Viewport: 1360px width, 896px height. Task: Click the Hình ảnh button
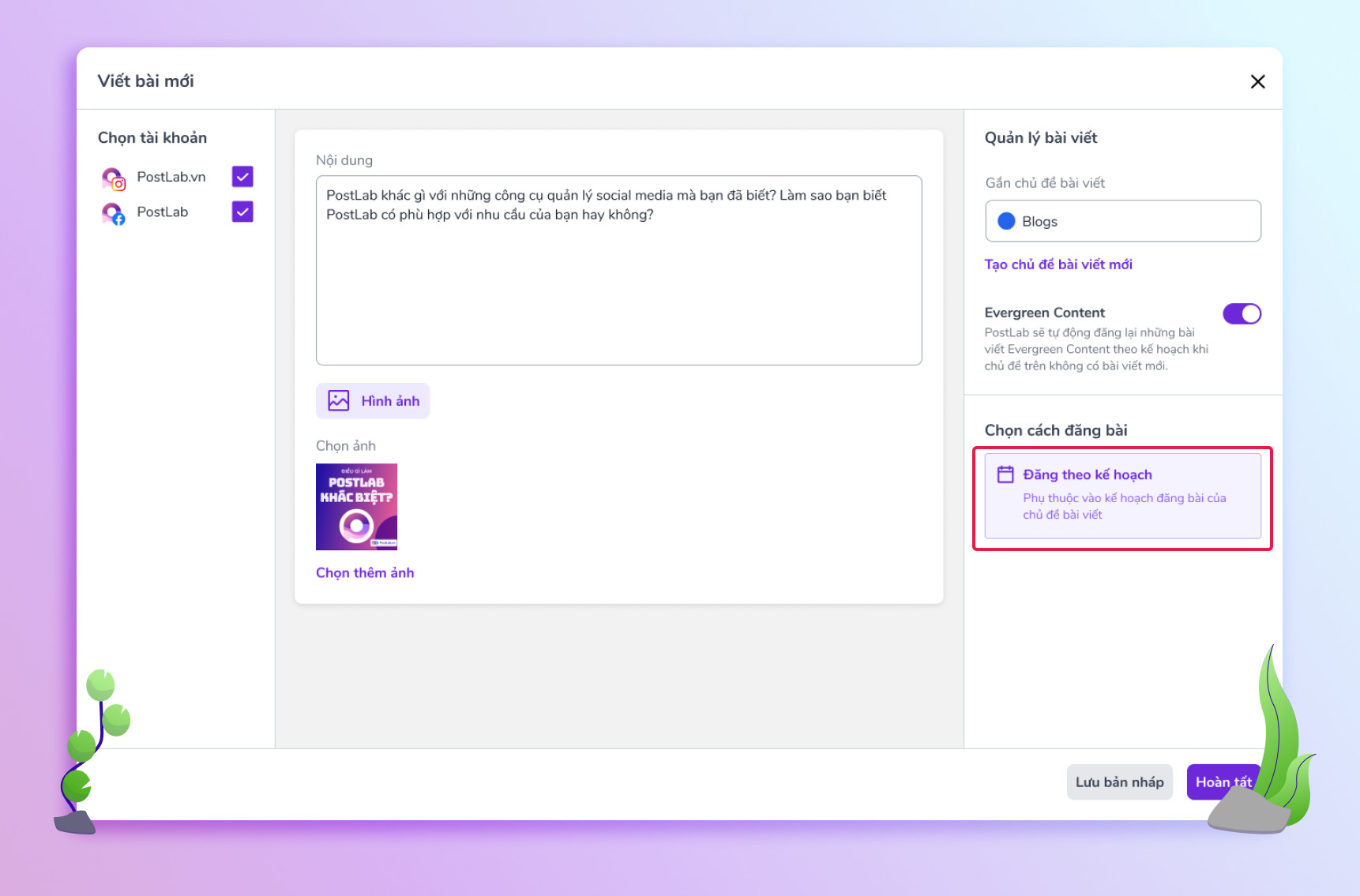click(x=373, y=401)
